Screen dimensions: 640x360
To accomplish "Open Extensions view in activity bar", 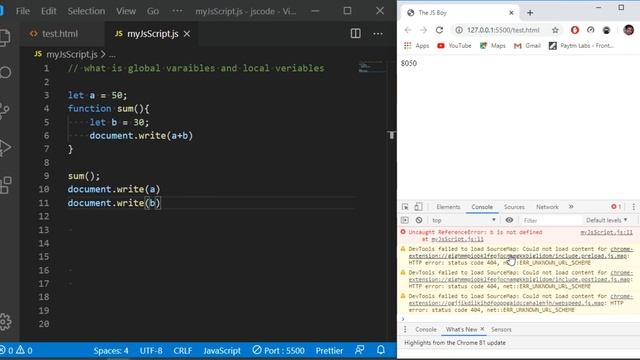I will (x=6, y=185).
